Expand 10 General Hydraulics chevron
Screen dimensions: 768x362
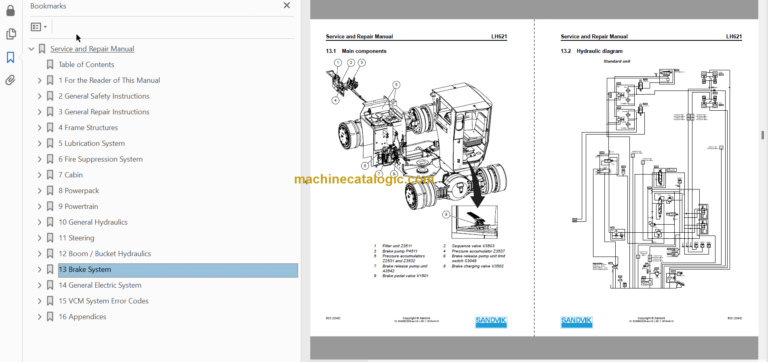coord(40,222)
